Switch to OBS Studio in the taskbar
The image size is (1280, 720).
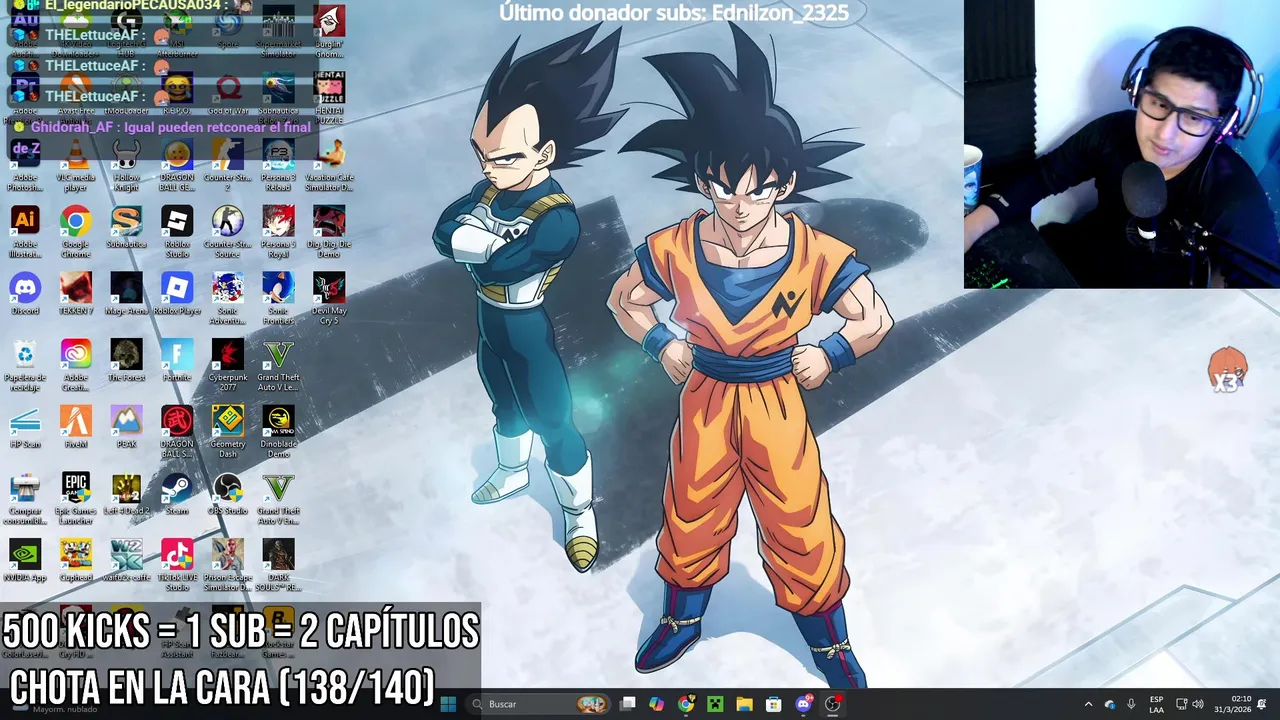pyautogui.click(x=832, y=704)
